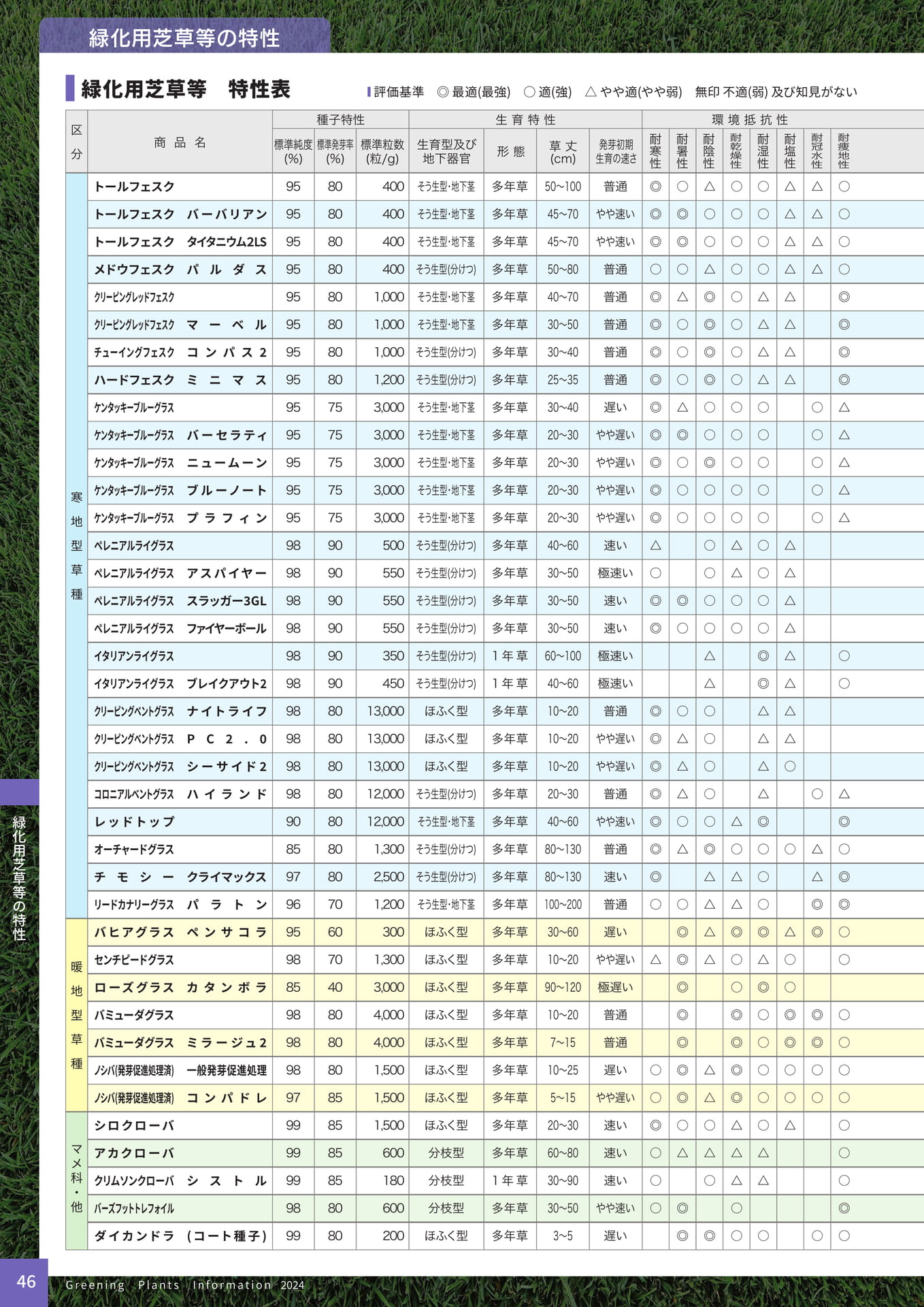Viewport: 924px width, 1307px height.
Task: Click product name バヒアグラス ペンサコラ
Action: [180, 932]
